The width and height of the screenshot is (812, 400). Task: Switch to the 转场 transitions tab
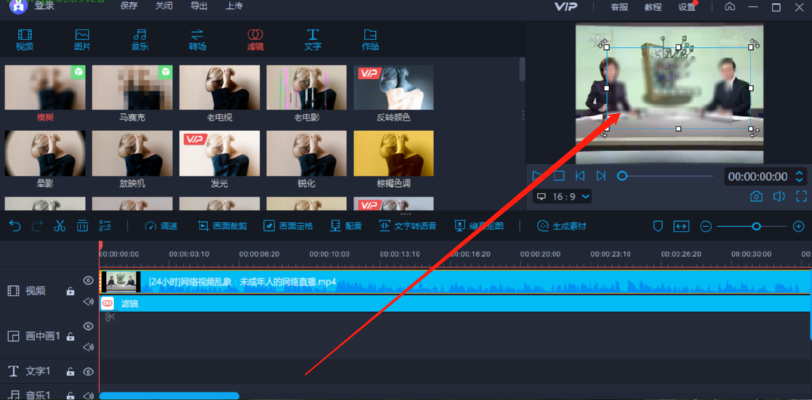pos(198,40)
